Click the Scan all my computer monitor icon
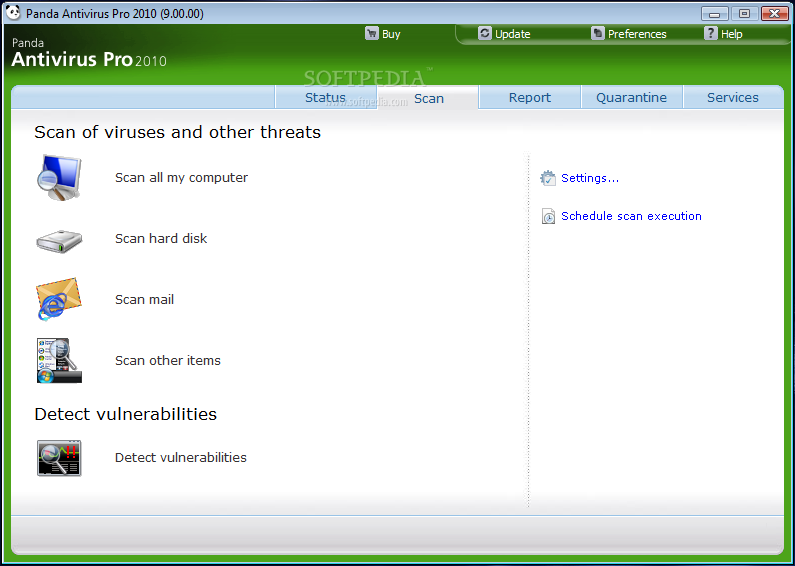Image resolution: width=795 pixels, height=566 pixels. [59, 178]
